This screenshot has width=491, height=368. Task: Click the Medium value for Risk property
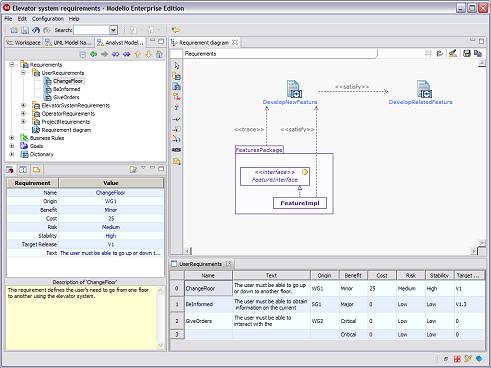pyautogui.click(x=111, y=227)
